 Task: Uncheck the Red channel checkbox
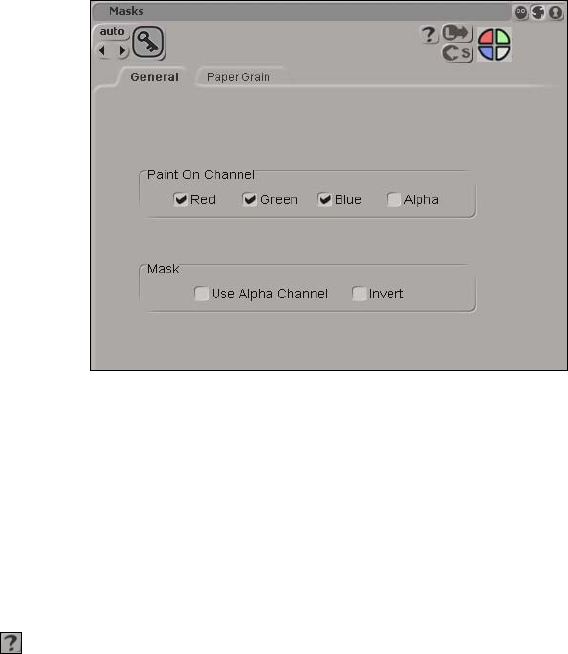180,199
